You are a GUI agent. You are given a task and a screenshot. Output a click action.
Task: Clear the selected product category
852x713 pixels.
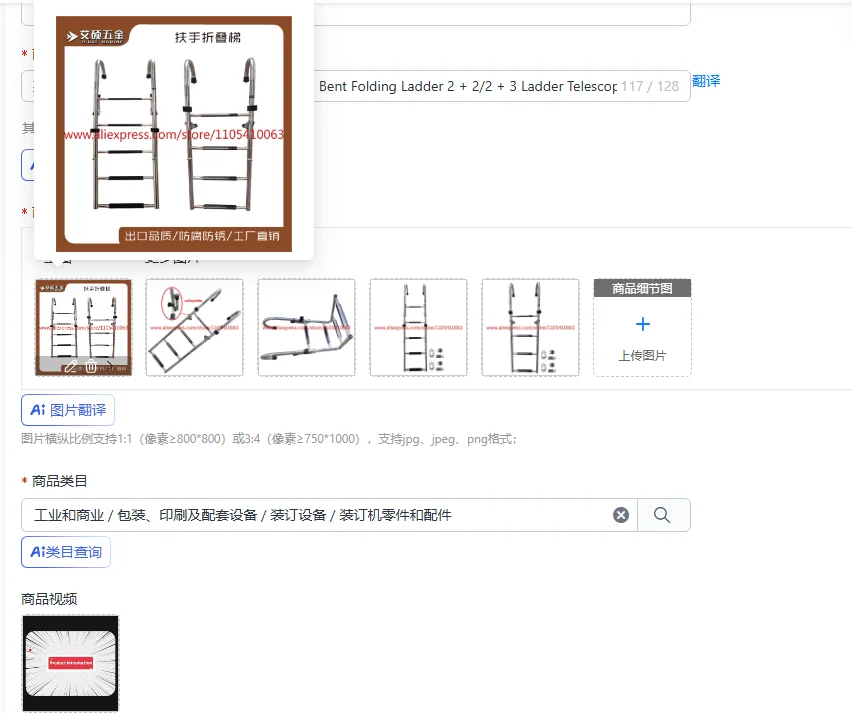621,515
